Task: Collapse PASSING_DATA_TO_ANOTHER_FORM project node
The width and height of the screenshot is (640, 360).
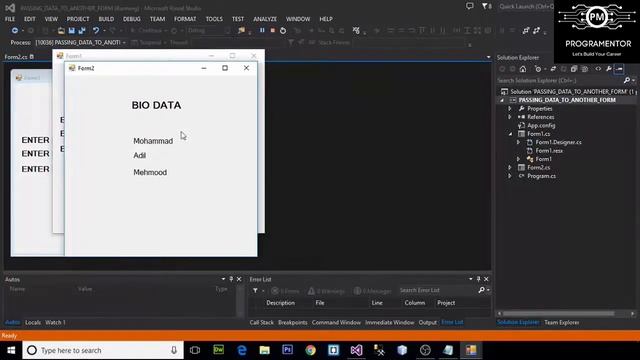Action: coord(502,100)
